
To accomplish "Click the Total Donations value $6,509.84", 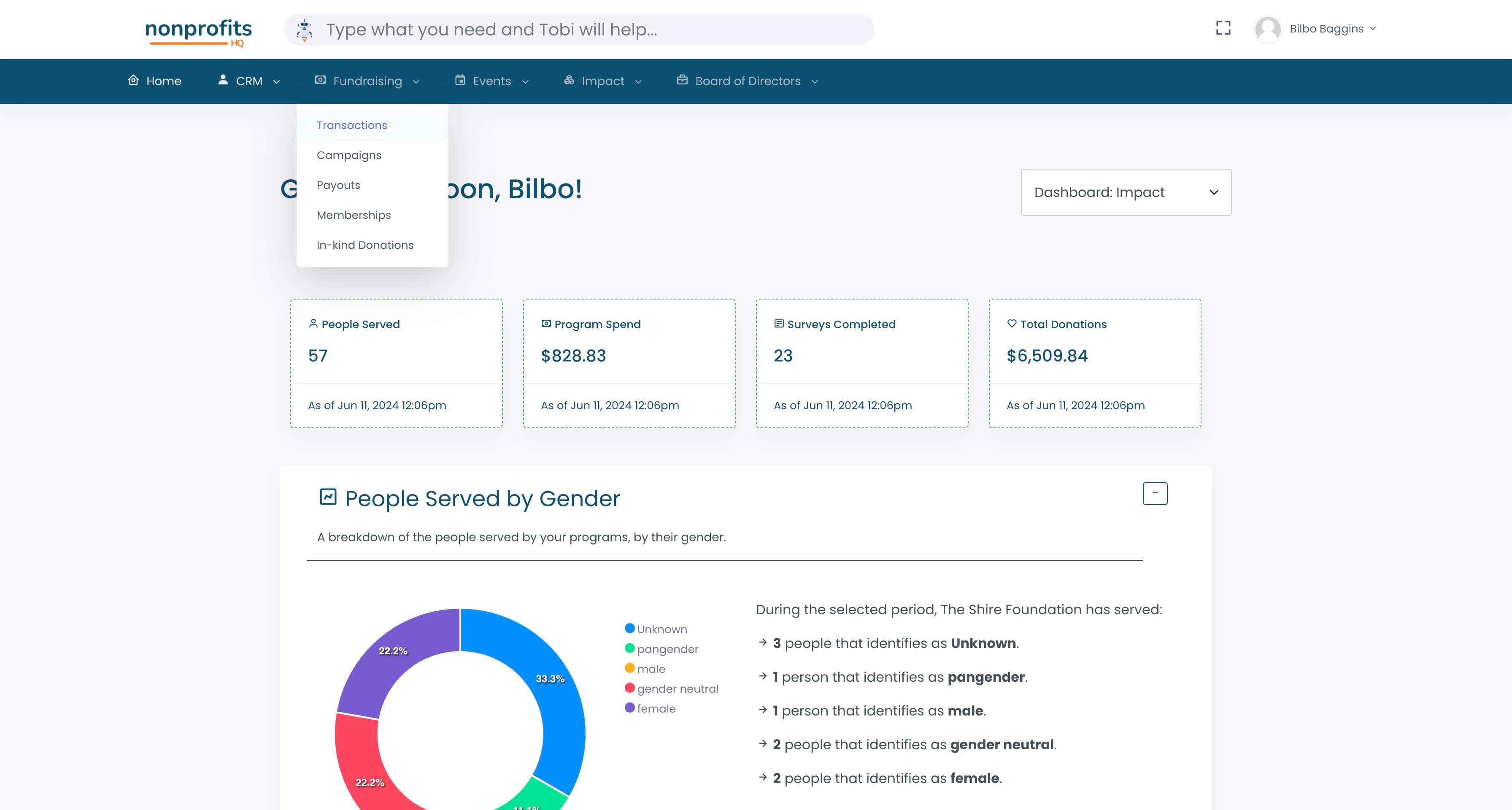I will [1047, 355].
